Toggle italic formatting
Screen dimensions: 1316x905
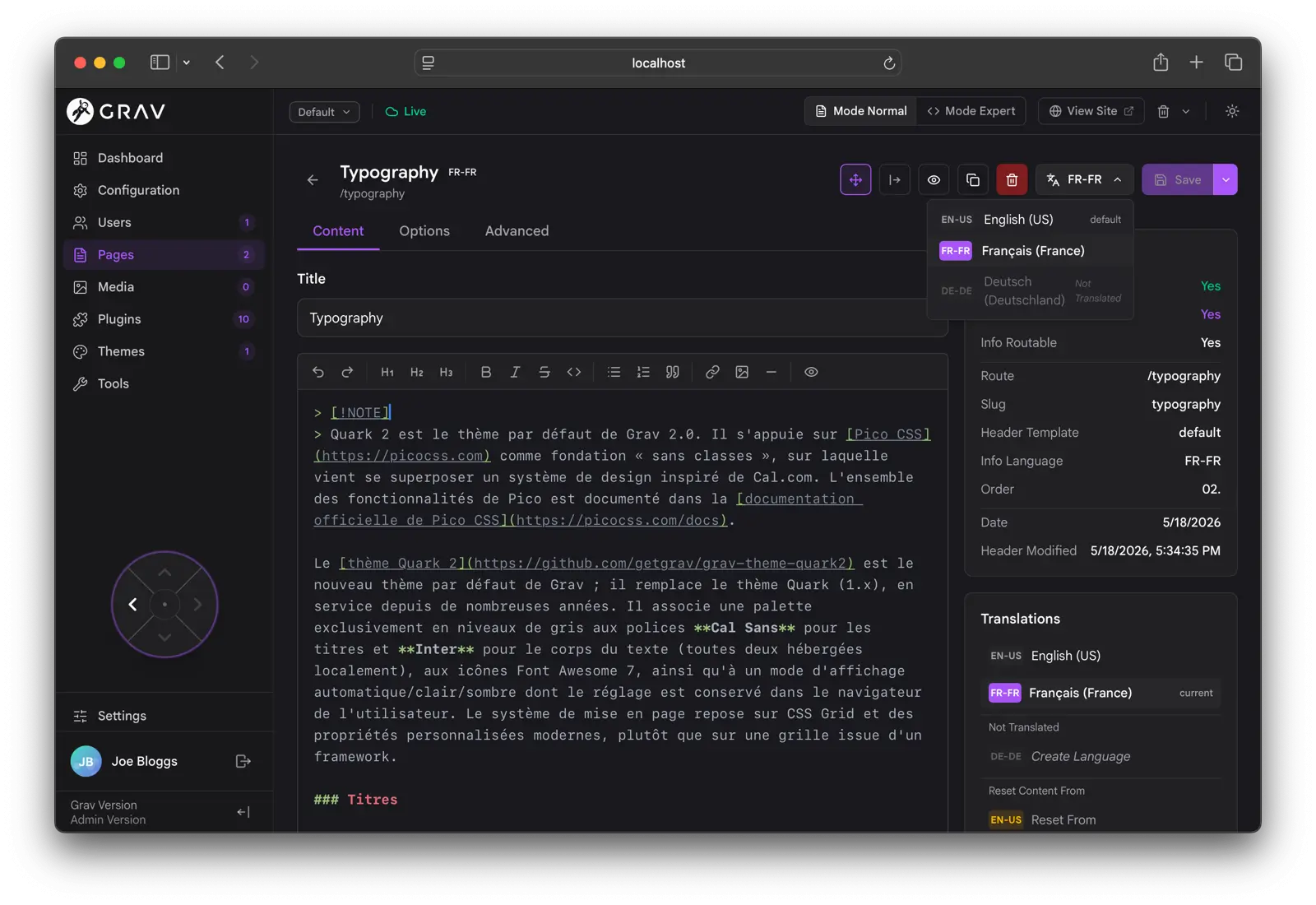515,372
